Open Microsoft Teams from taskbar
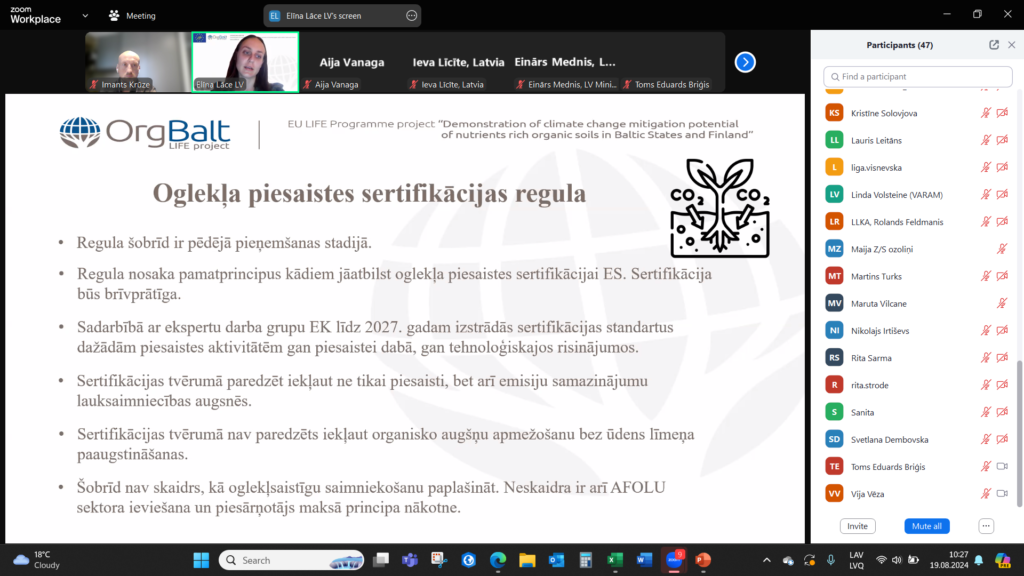This screenshot has height=576, width=1024. click(x=410, y=560)
